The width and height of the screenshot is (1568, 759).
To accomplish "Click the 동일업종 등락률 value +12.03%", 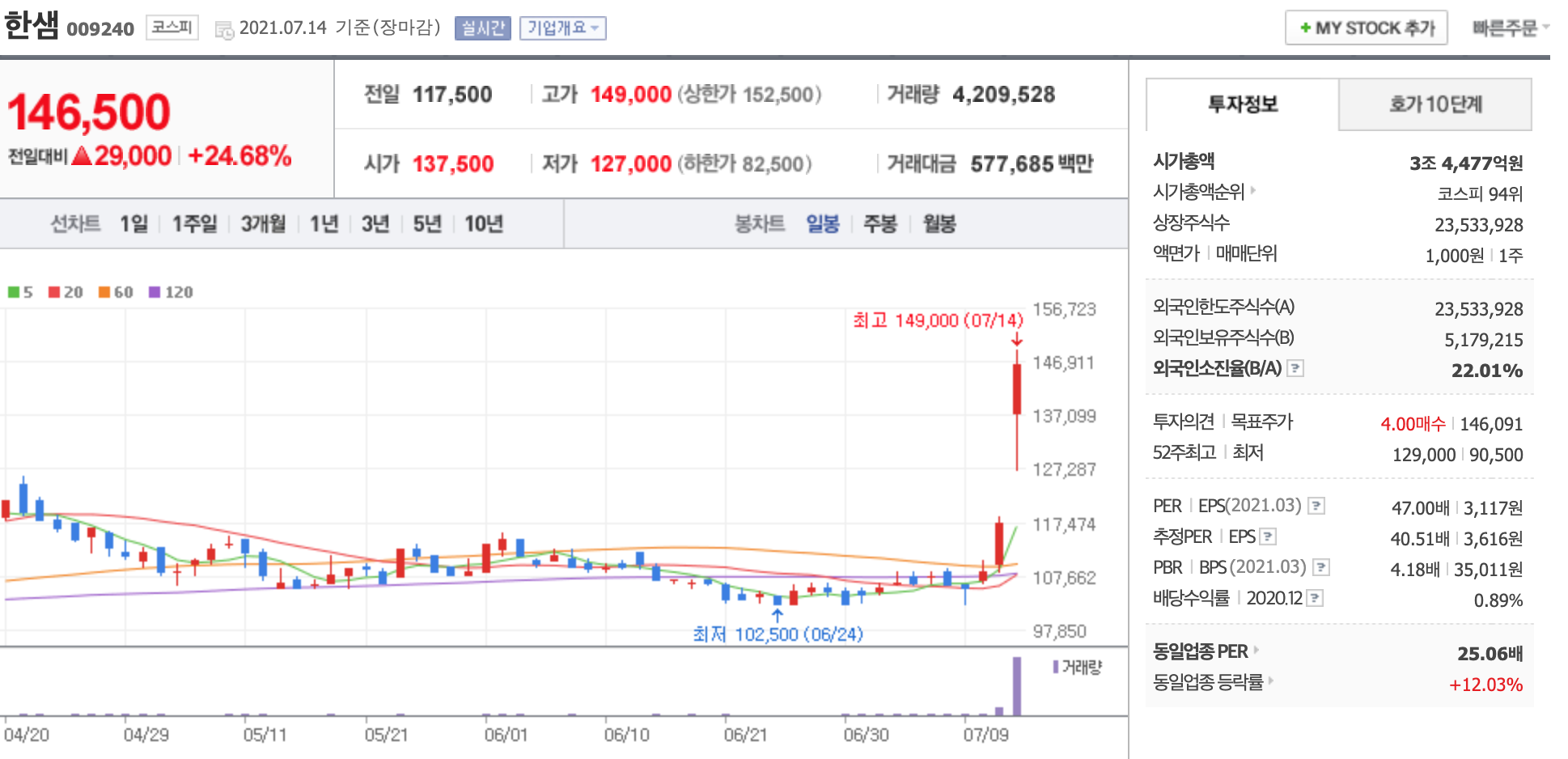I will click(x=1486, y=685).
